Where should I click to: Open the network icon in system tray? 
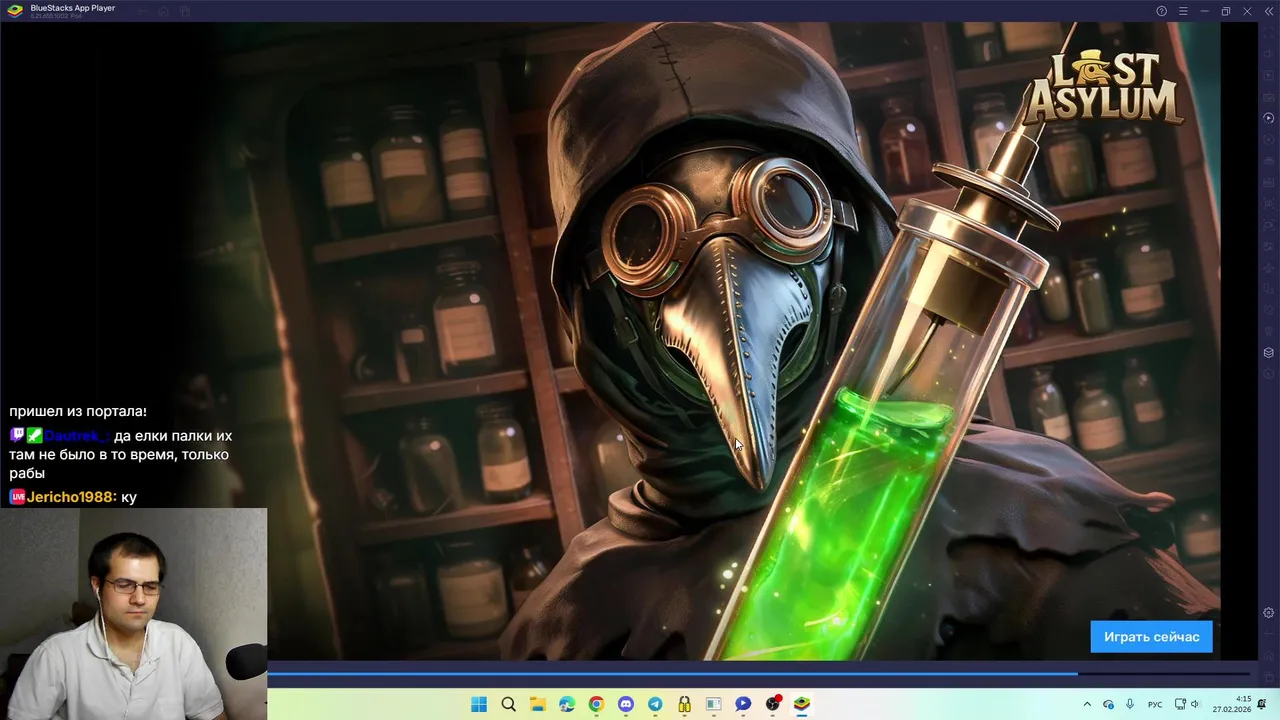pos(1180,704)
